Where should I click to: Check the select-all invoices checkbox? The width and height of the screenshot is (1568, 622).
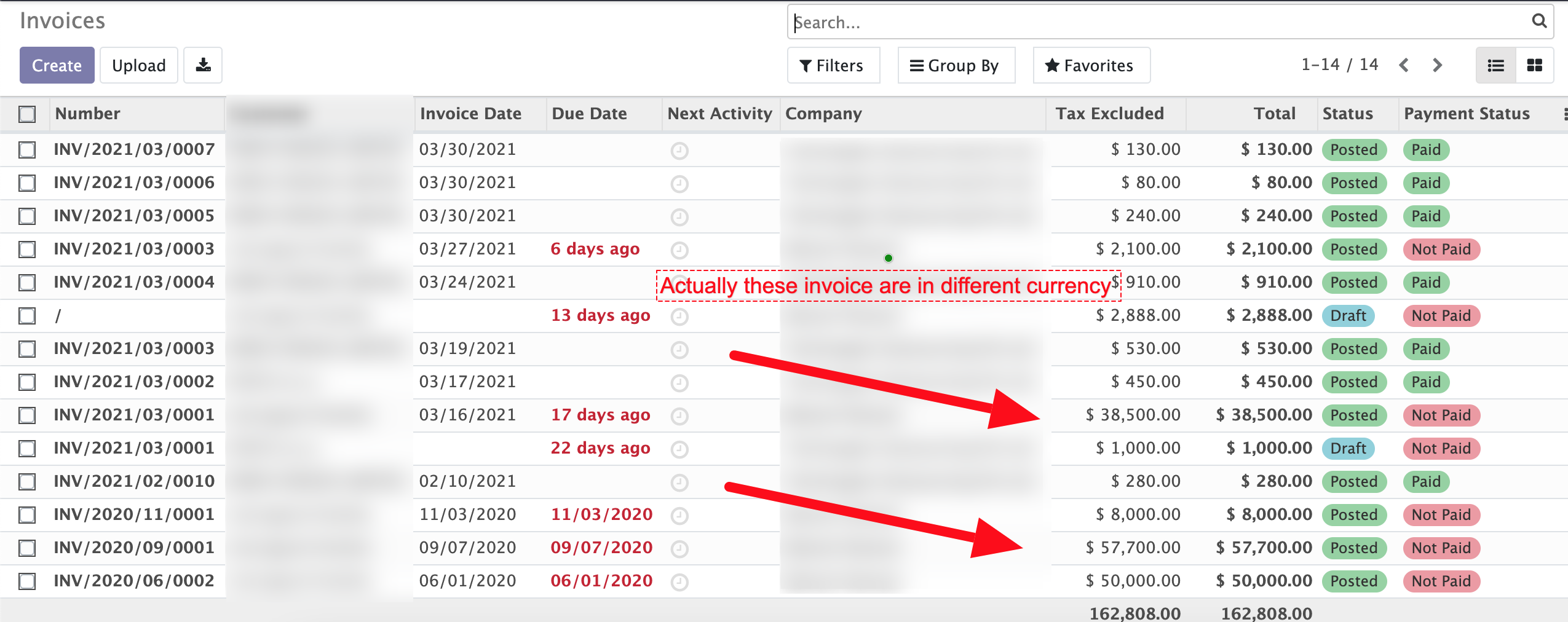coord(27,114)
